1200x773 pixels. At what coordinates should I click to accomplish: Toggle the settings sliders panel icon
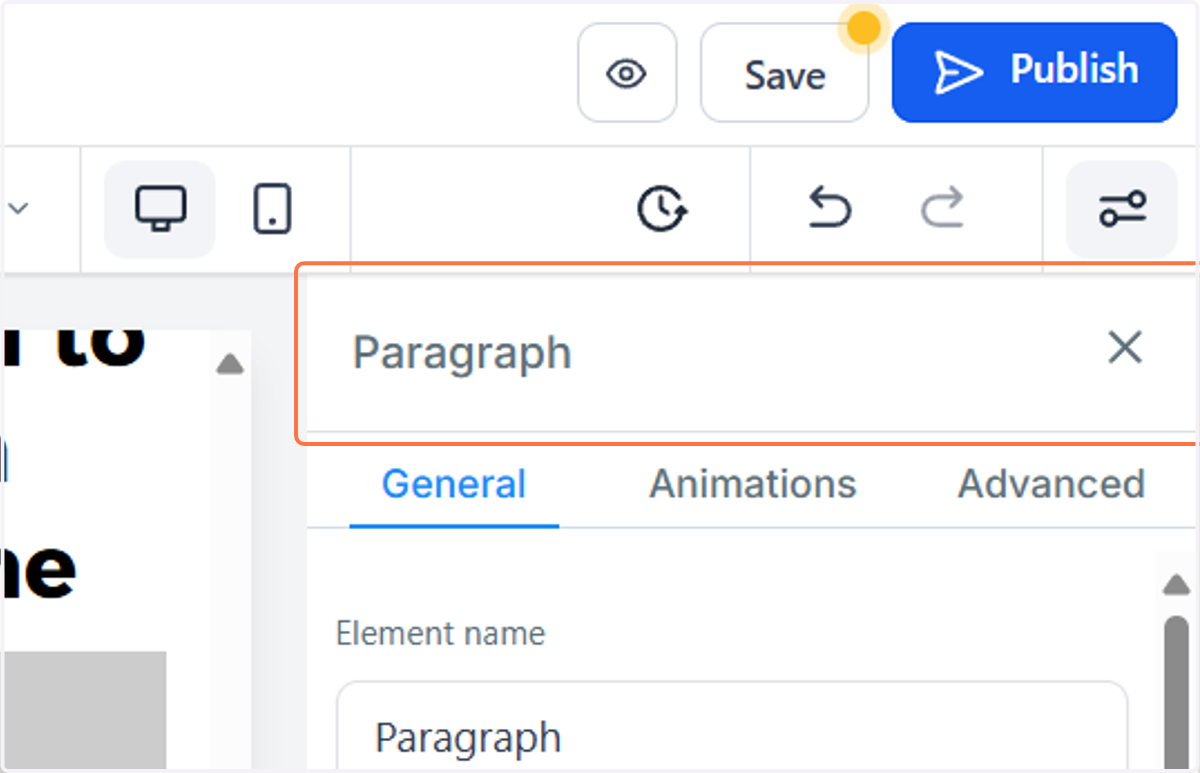(x=1122, y=209)
